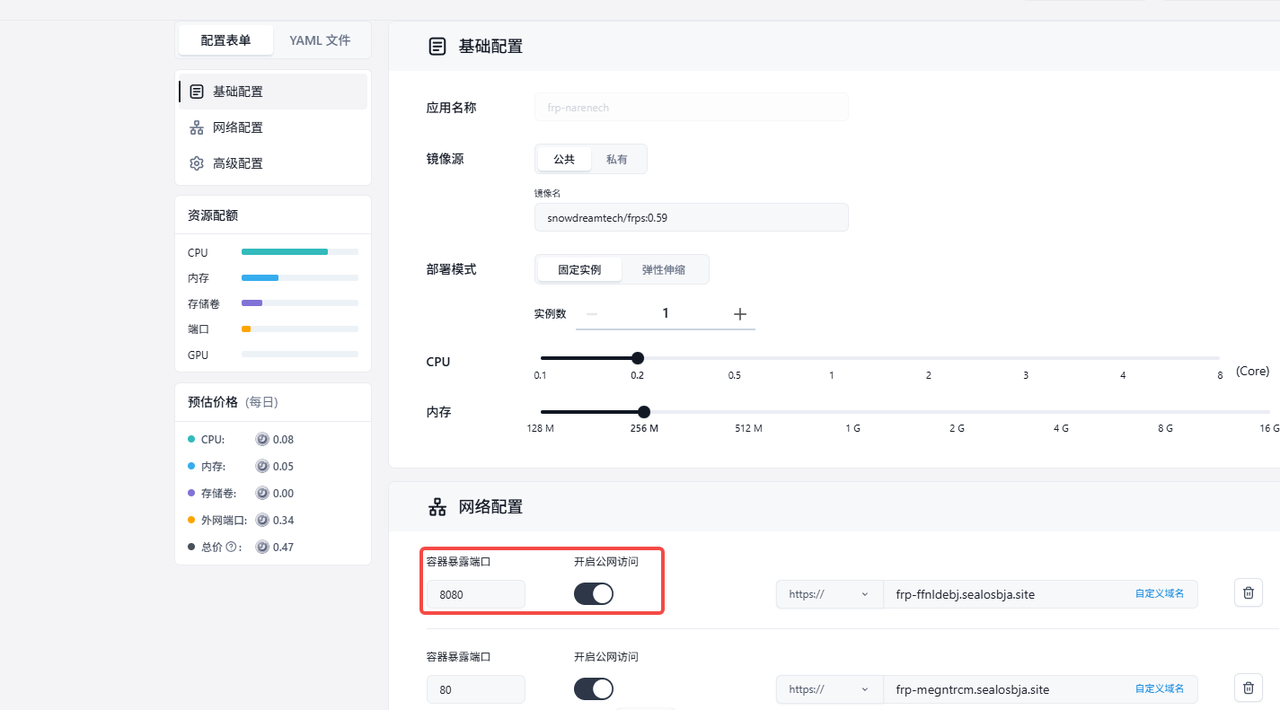Click frp-megntrcm.sealosbja.site domain text
Image resolution: width=1280 pixels, height=710 pixels.
973,689
